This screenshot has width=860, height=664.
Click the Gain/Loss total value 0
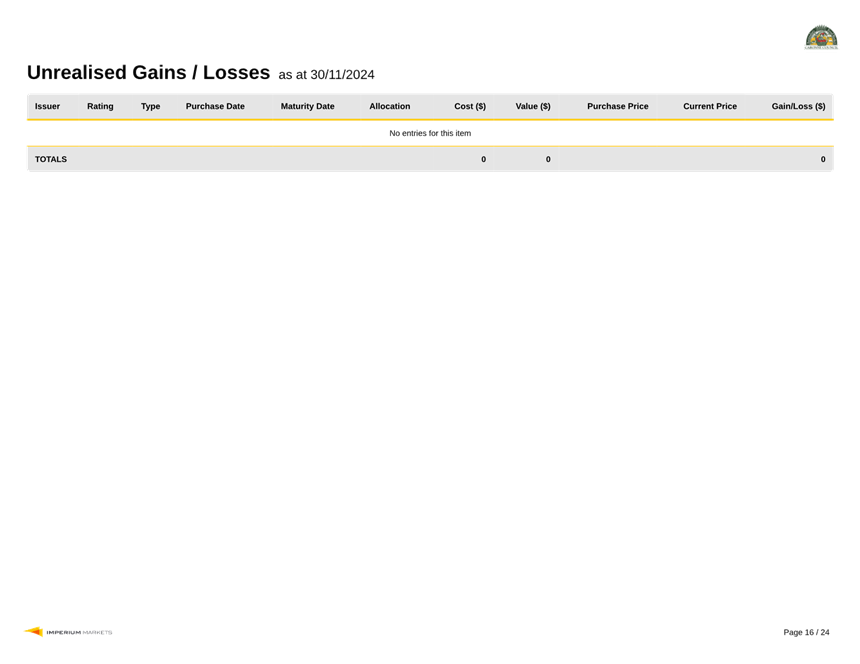click(x=823, y=160)
